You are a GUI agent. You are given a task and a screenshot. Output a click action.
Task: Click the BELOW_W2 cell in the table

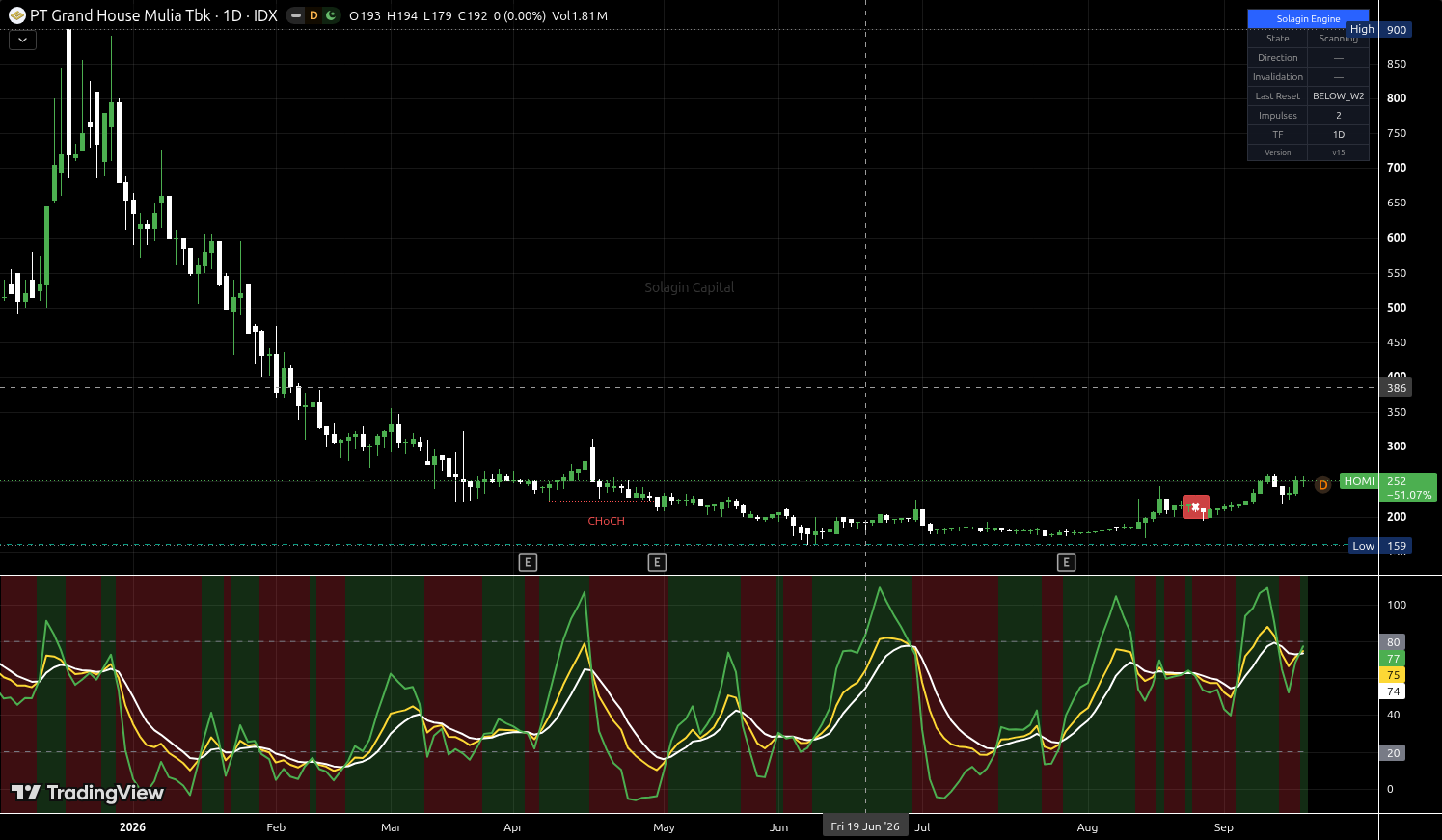pyautogui.click(x=1338, y=96)
